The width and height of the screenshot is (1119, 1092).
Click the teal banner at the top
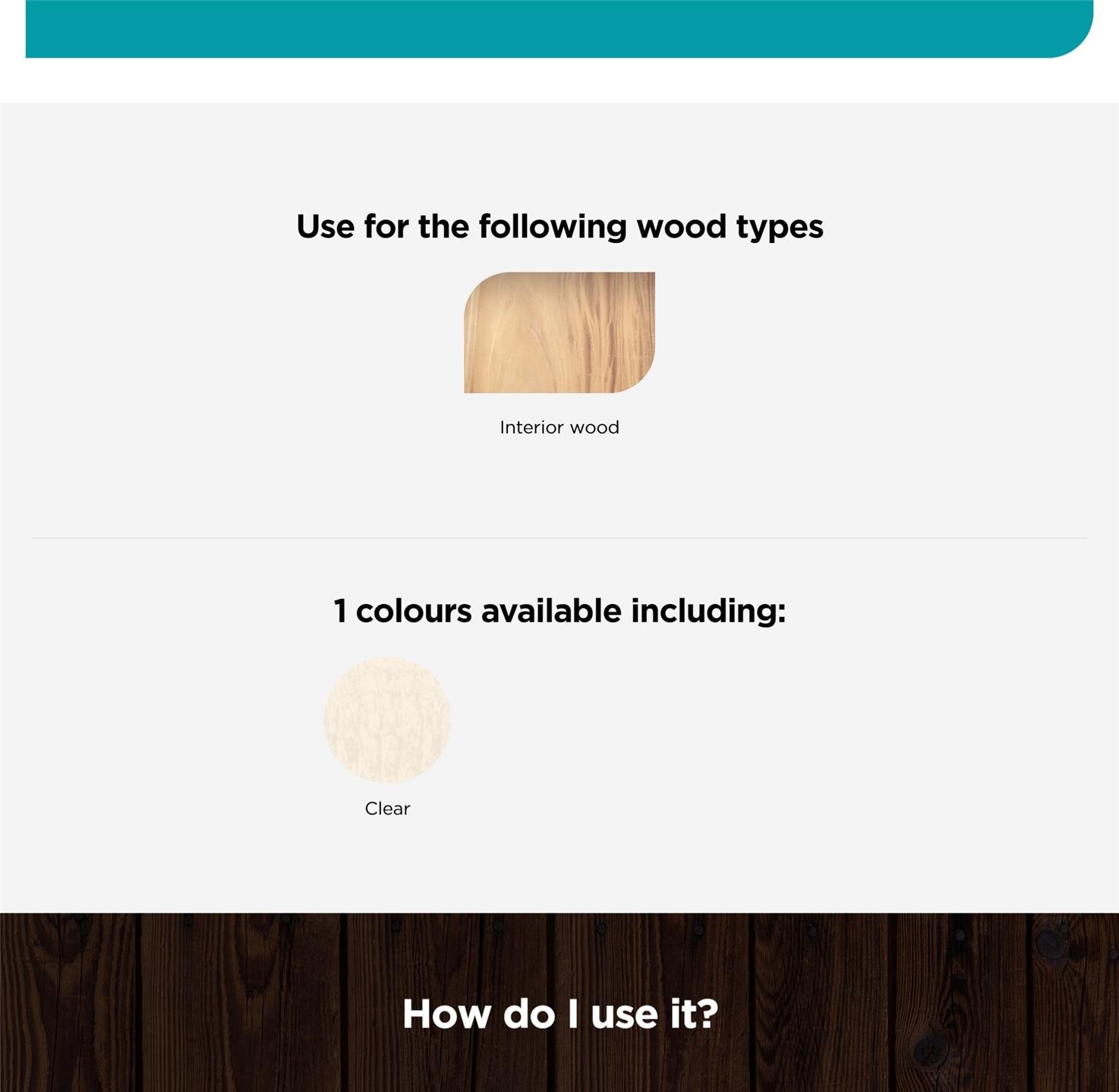point(559,29)
